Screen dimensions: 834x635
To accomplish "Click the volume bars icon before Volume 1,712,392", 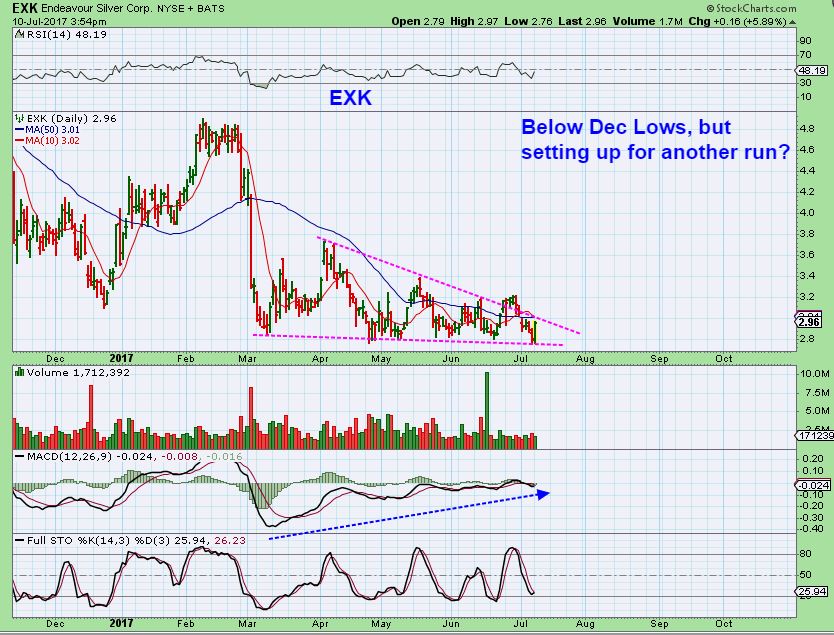I will pos(20,372).
